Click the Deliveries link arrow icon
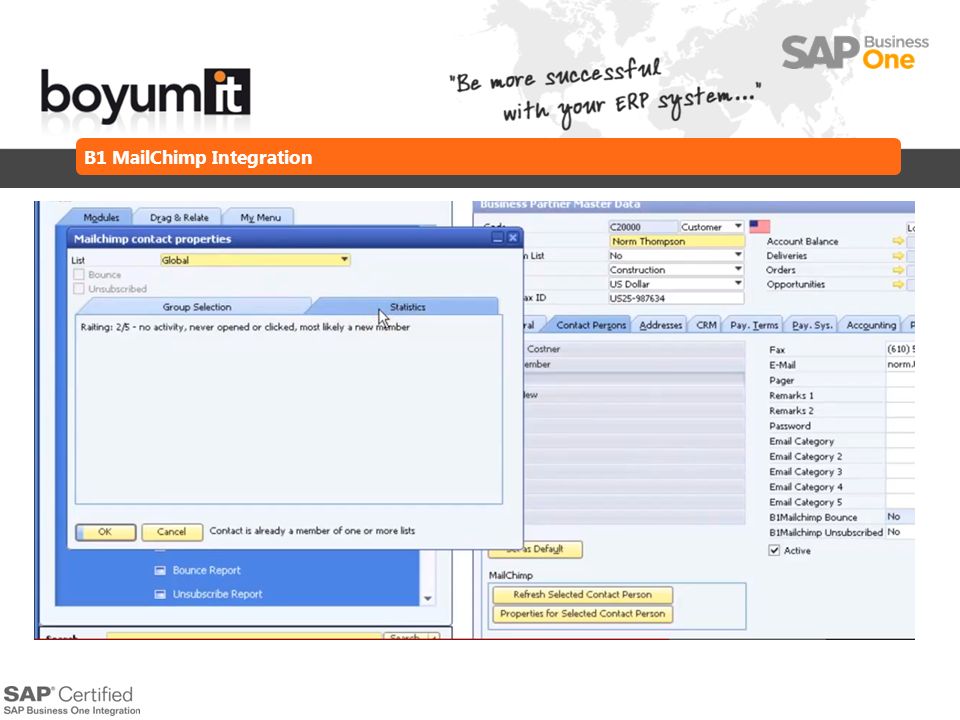The width and height of the screenshot is (960, 720). pyautogui.click(x=898, y=255)
